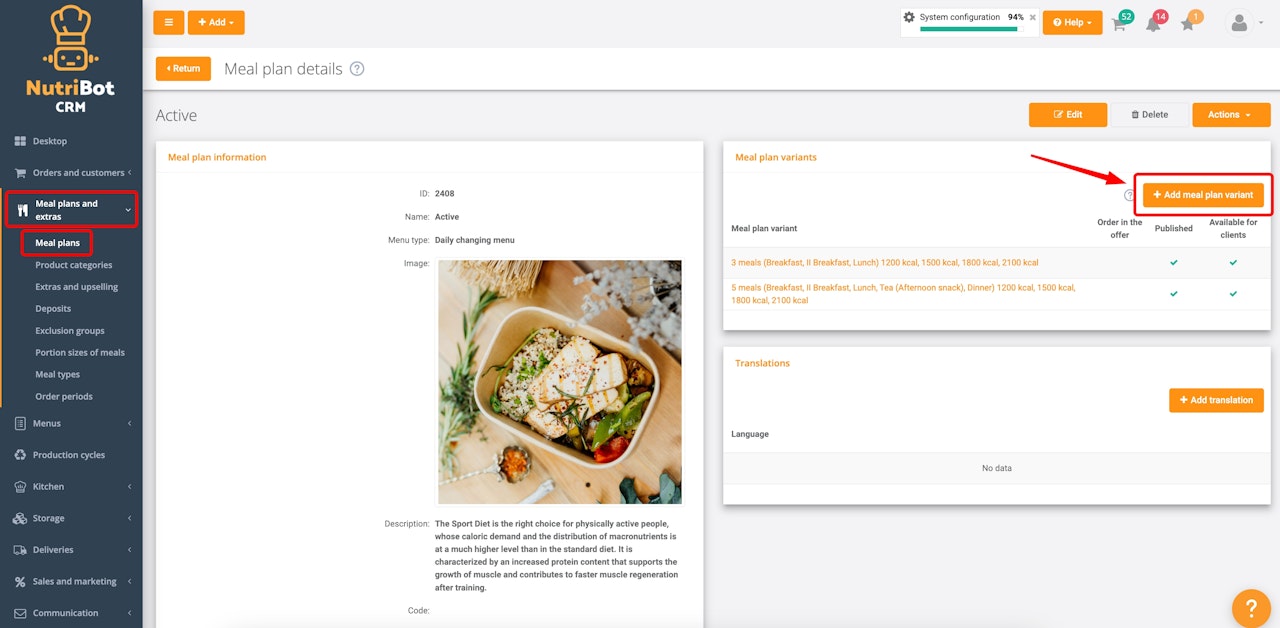Open notifications bell with badge 14
The height and width of the screenshot is (628, 1280).
pos(1154,23)
